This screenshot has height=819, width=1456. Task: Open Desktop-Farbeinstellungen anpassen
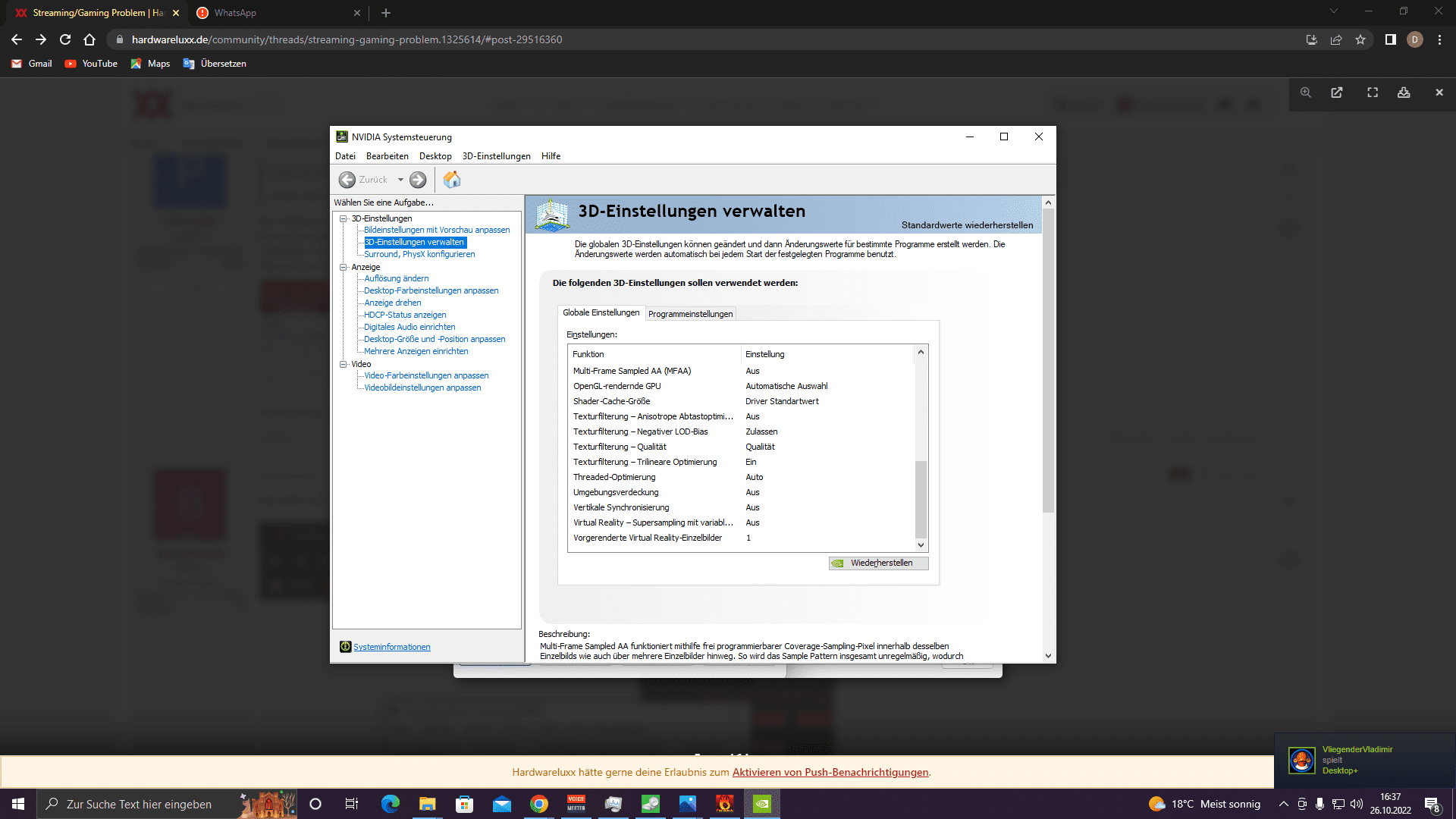pyautogui.click(x=431, y=290)
